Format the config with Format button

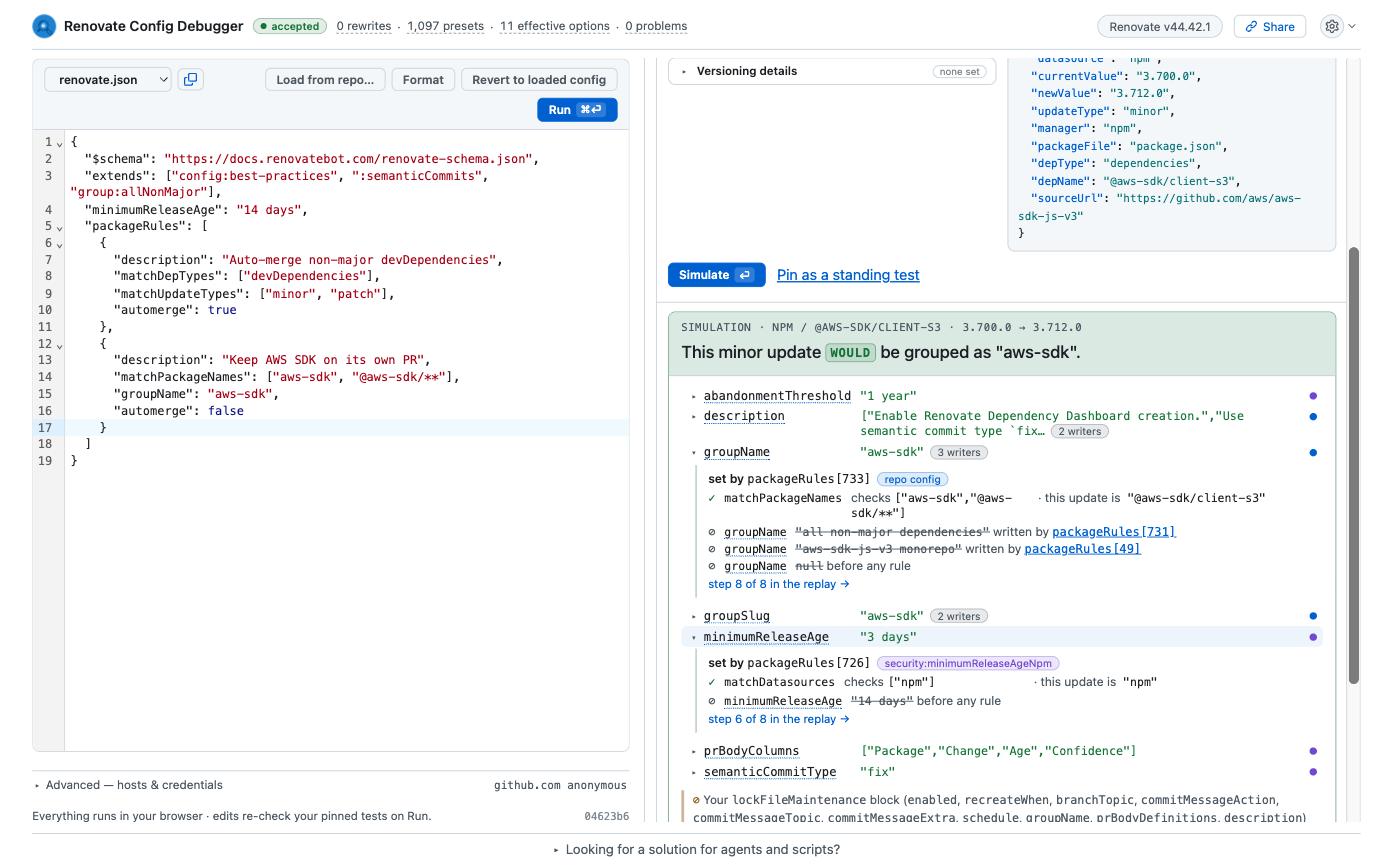[423, 79]
